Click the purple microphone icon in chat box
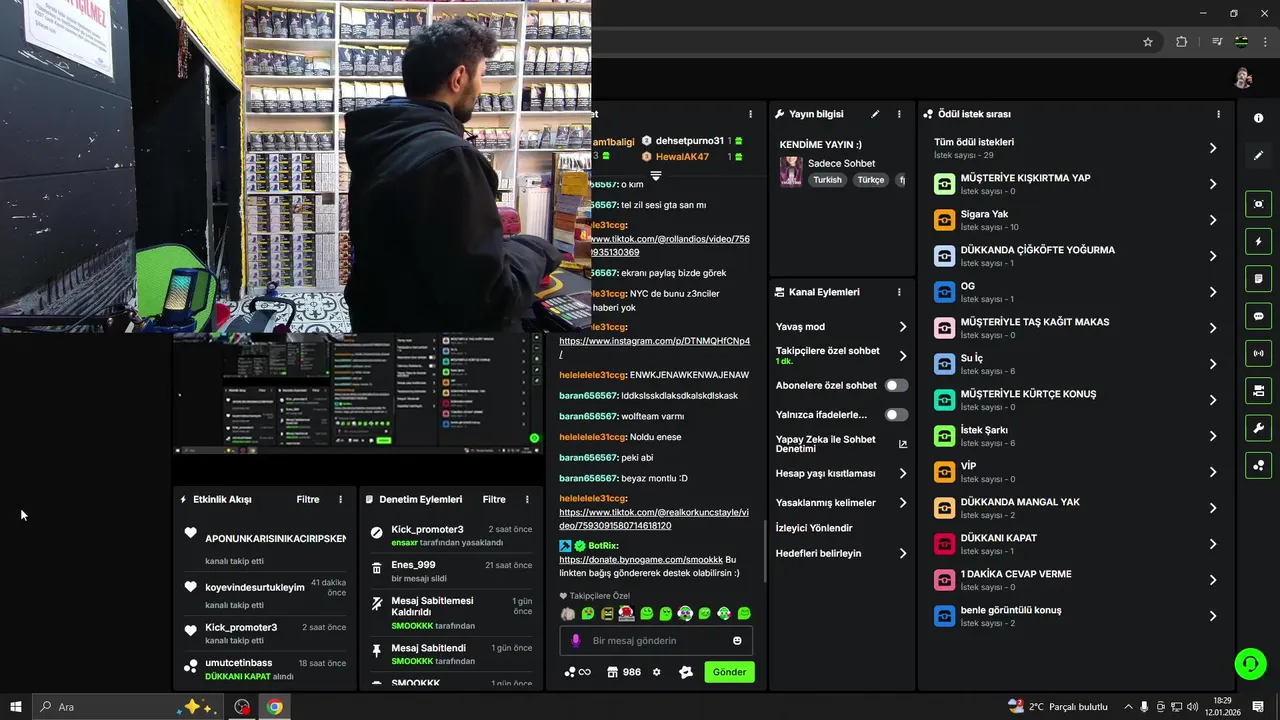Screen dimensions: 1280x720 (x=575, y=640)
